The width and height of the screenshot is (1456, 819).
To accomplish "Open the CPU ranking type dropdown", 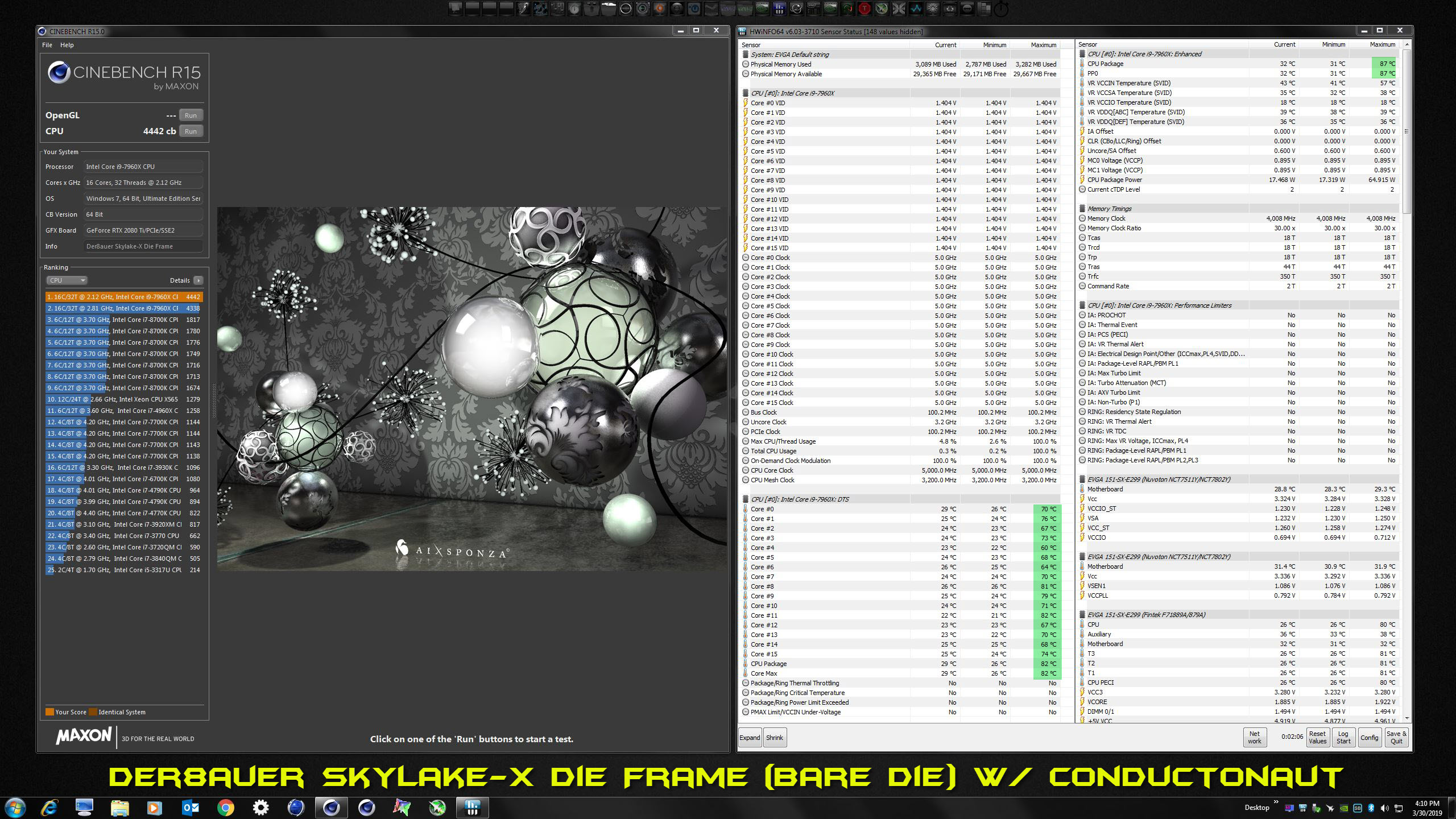I will point(67,280).
